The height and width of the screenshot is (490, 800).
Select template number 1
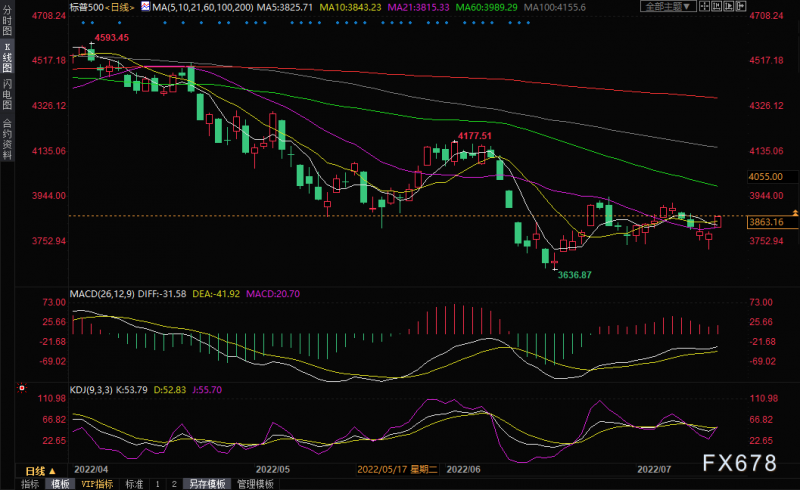158,484
